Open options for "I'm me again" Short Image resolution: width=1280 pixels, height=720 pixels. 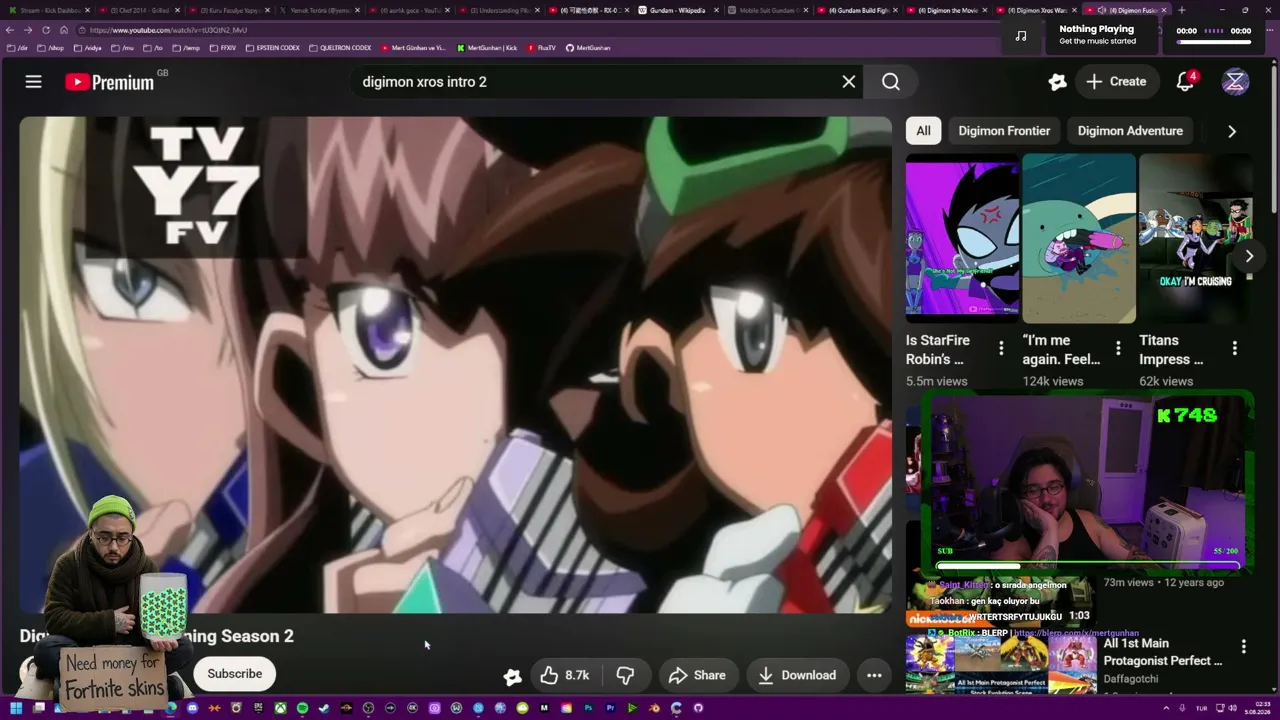[x=1118, y=348]
